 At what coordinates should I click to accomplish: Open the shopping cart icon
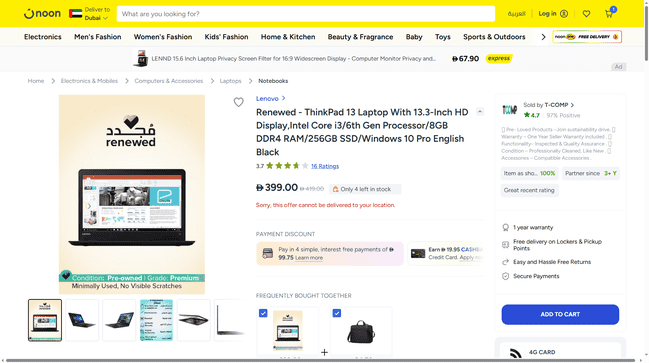[x=609, y=14]
